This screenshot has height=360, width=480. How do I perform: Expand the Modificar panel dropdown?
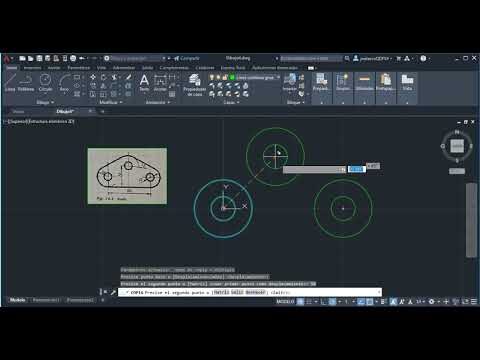click(x=111, y=102)
